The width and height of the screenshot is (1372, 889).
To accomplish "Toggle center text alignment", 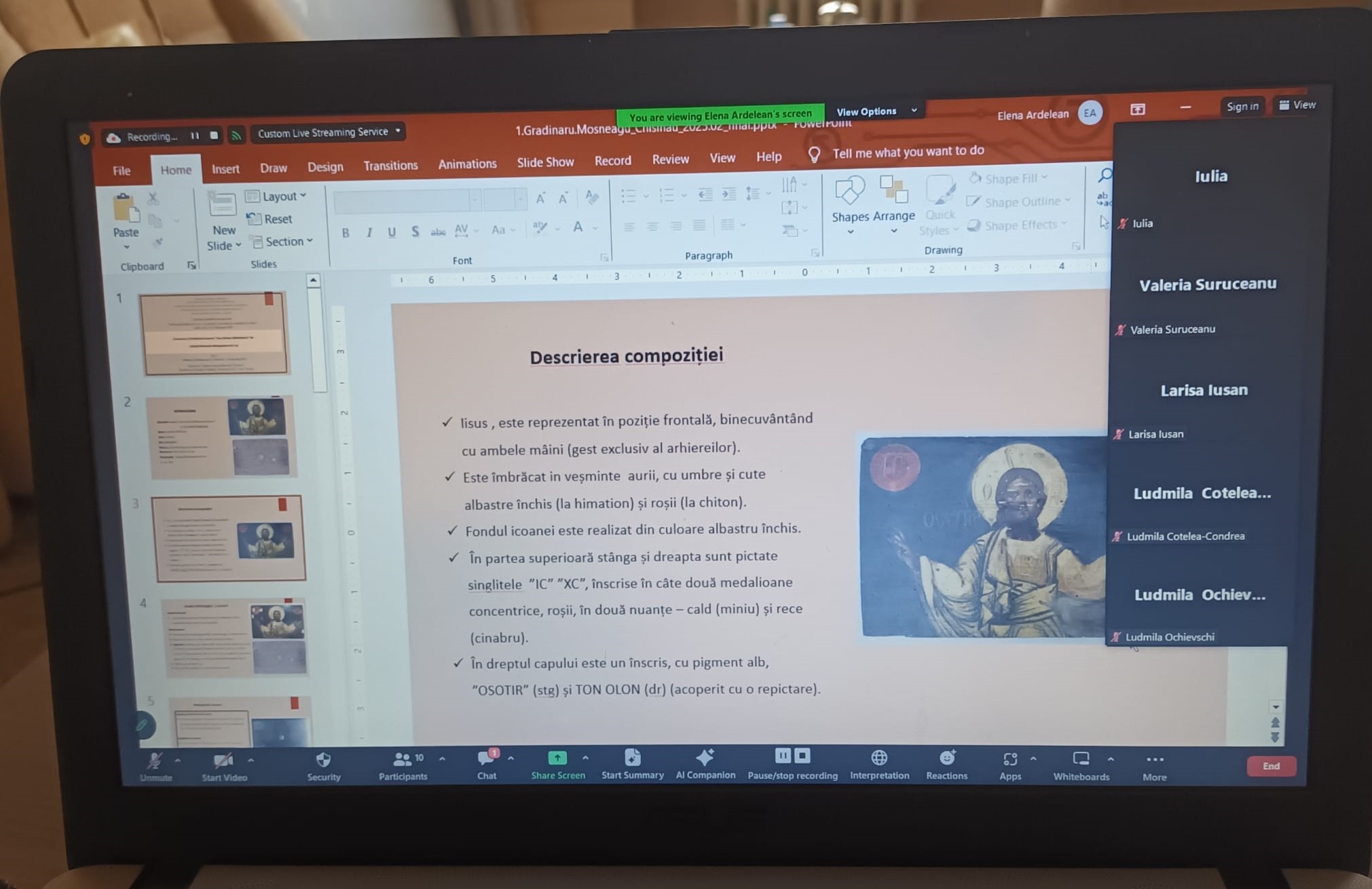I will tap(652, 226).
